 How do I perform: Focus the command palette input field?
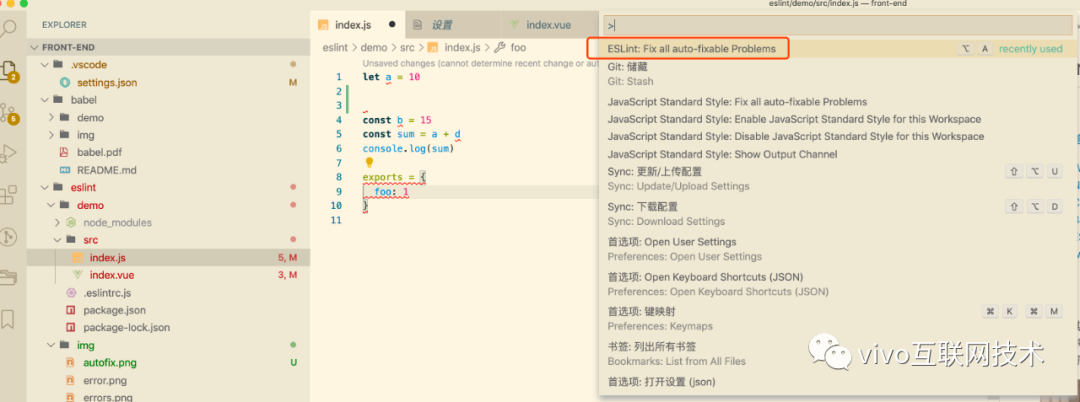click(x=838, y=25)
